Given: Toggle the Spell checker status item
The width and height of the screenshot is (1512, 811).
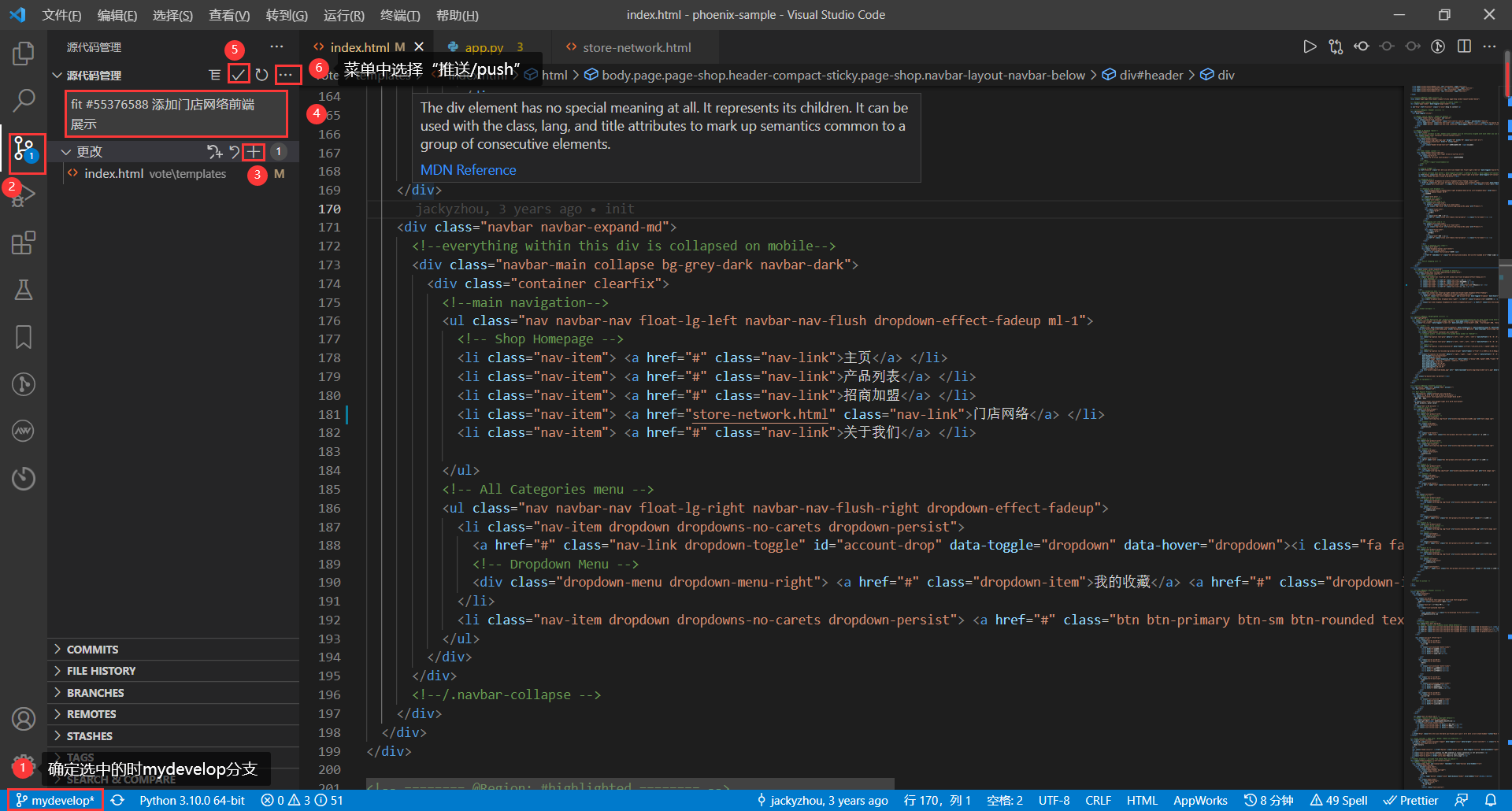Looking at the screenshot, I should (x=1339, y=800).
